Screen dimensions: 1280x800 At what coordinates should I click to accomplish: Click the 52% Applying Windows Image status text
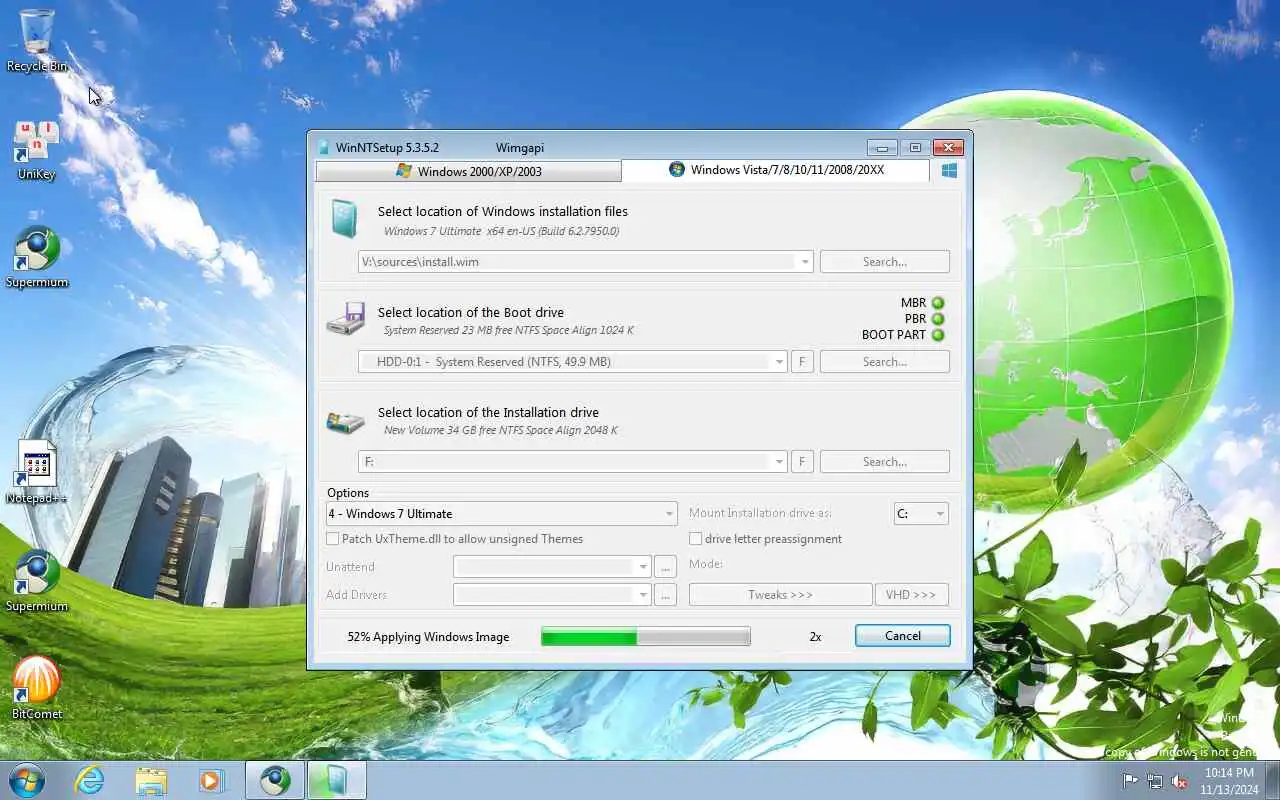click(x=428, y=637)
